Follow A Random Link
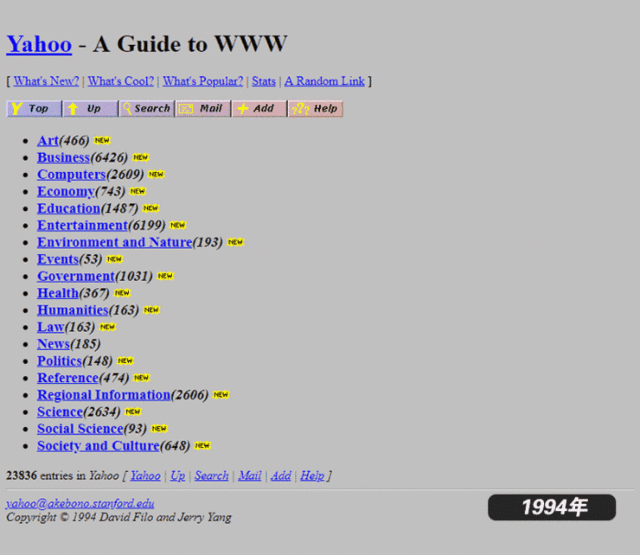 (x=324, y=81)
